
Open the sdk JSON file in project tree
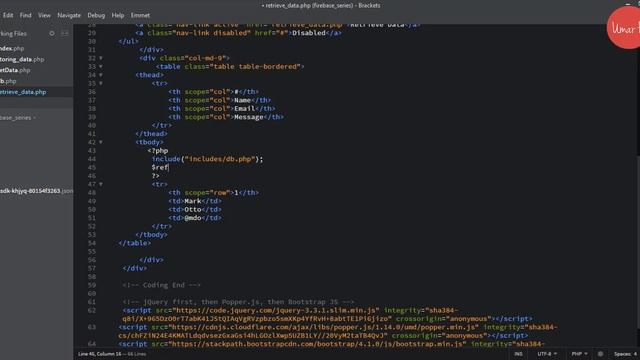coord(37,191)
